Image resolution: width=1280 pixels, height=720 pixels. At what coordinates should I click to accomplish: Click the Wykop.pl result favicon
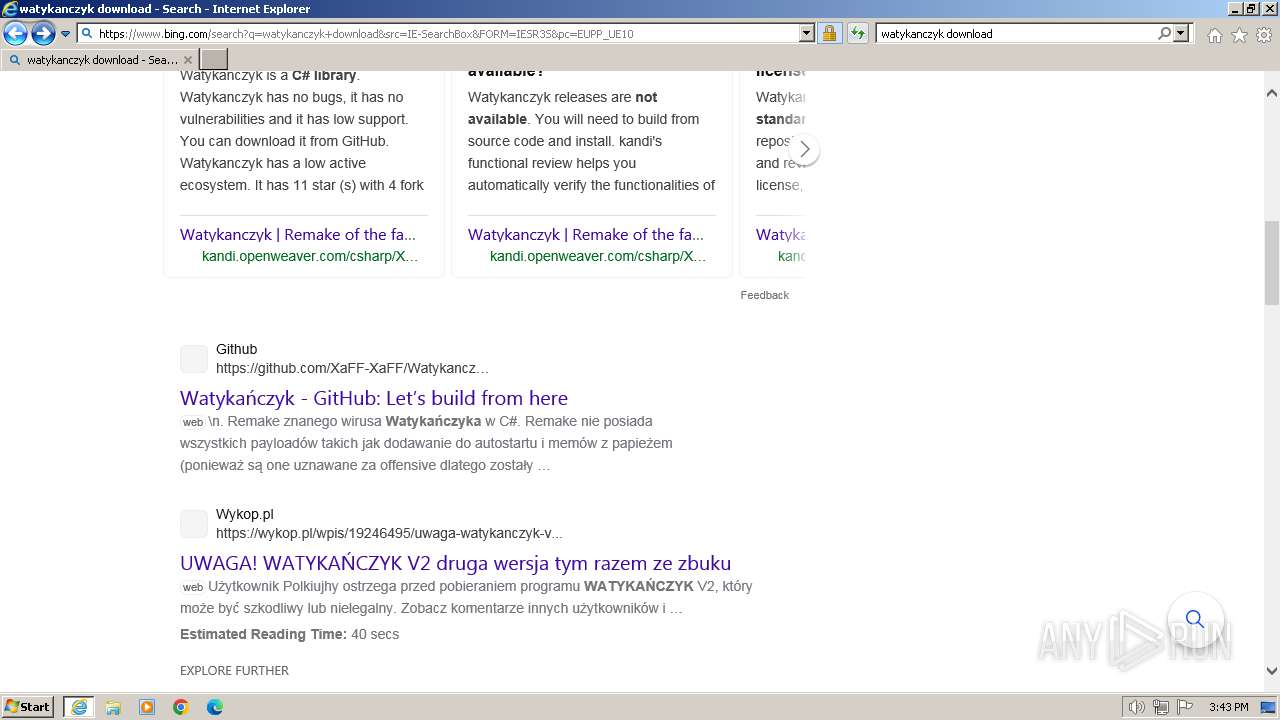click(x=194, y=524)
